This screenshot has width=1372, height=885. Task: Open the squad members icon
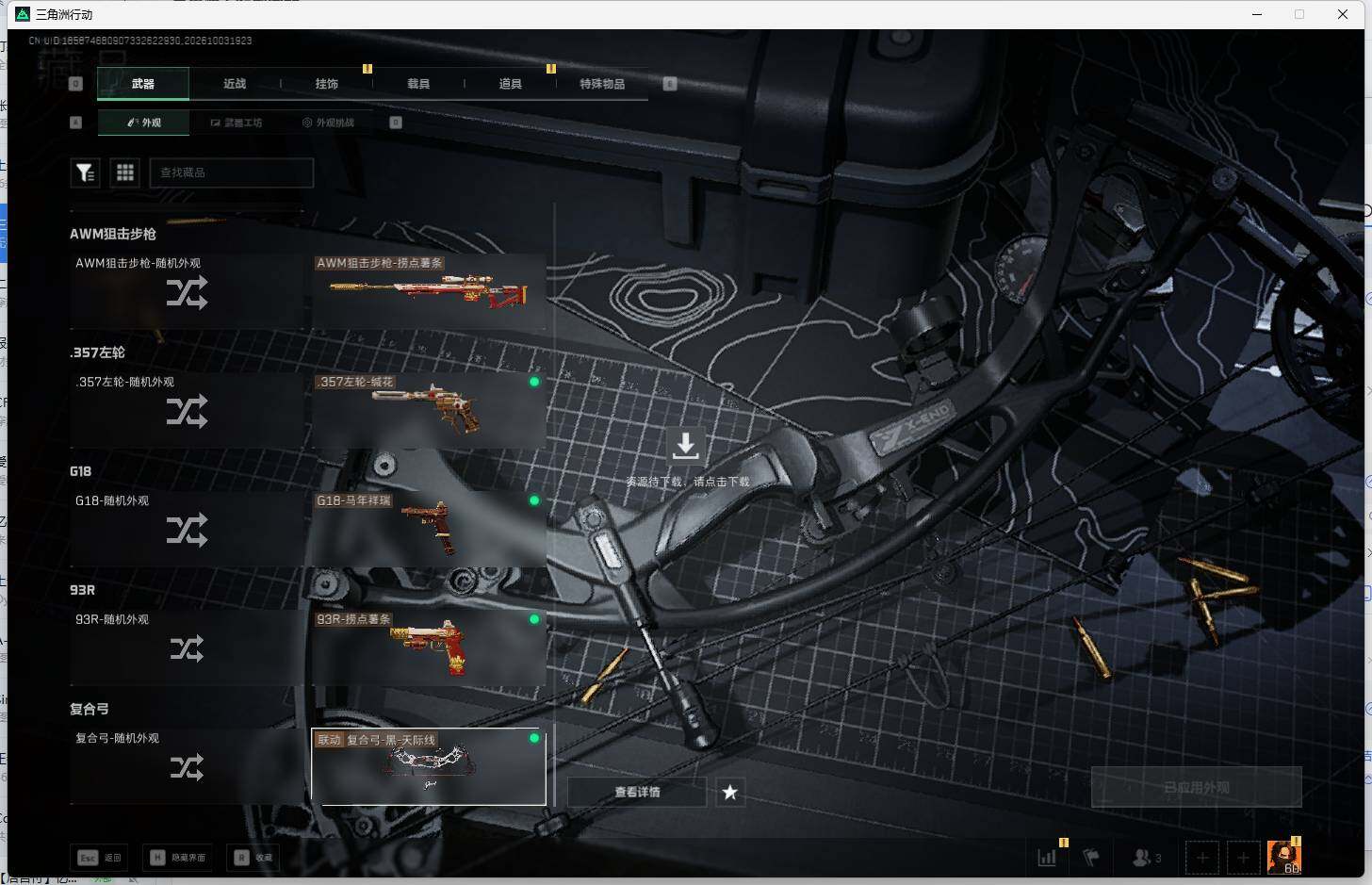coord(1146,858)
